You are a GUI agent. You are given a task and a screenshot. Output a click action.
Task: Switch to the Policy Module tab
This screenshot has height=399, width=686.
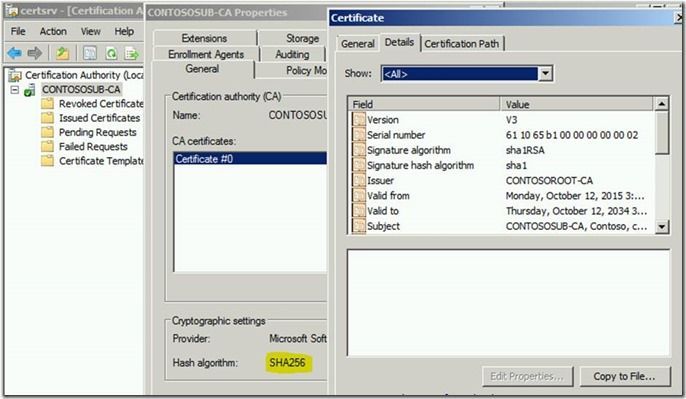pos(306,70)
